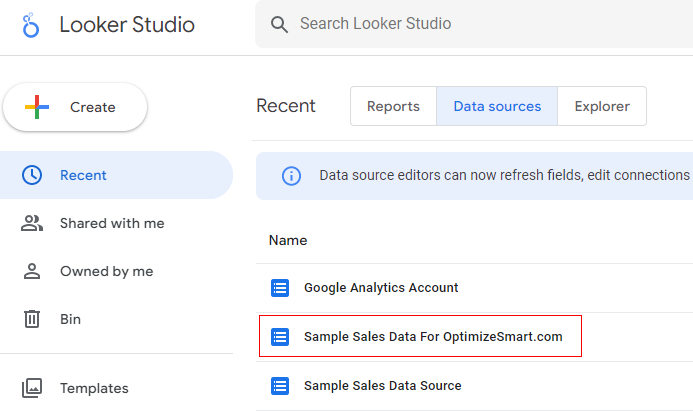Click the info icon in the banner

click(x=291, y=175)
